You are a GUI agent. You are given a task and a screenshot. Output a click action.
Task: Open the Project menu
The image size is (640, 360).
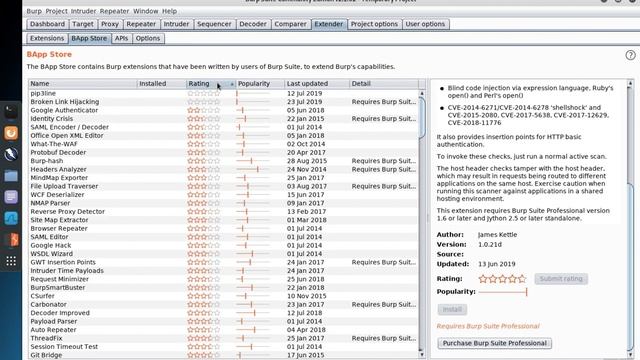(56, 11)
